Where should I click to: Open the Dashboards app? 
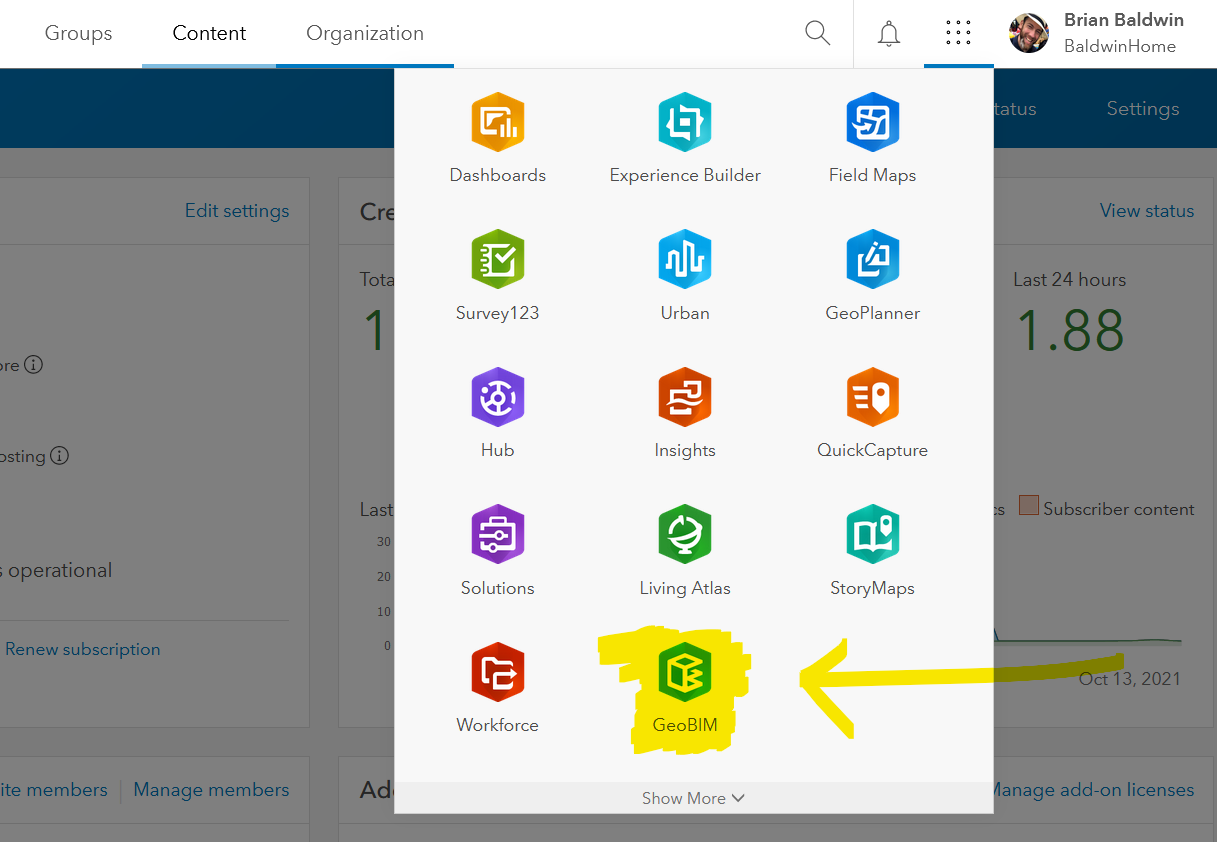(x=497, y=138)
